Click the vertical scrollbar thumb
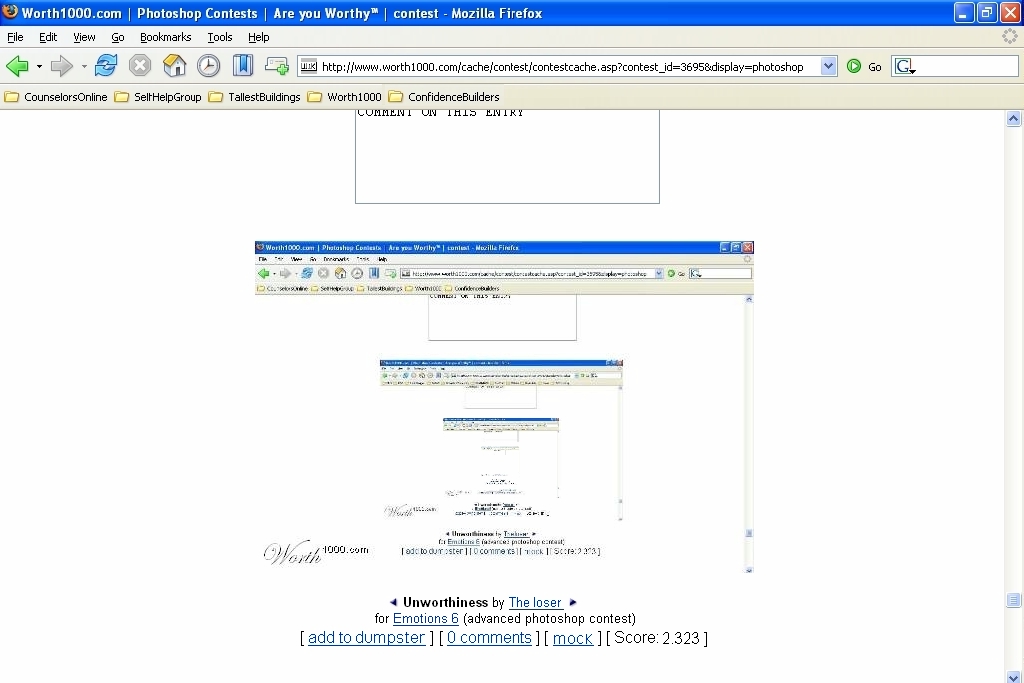The image size is (1024, 683). coord(1013,600)
